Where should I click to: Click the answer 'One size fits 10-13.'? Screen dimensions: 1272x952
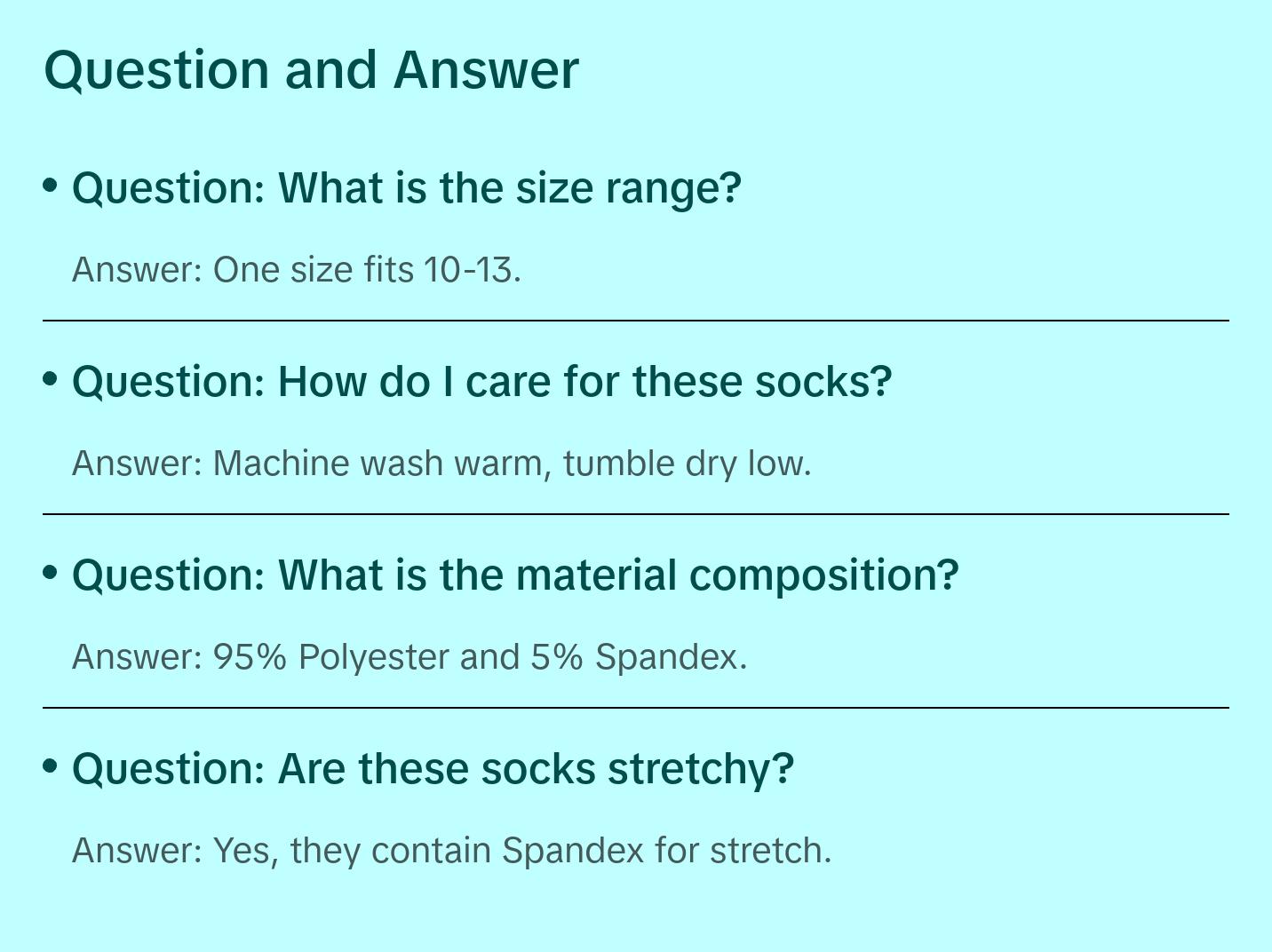point(296,270)
